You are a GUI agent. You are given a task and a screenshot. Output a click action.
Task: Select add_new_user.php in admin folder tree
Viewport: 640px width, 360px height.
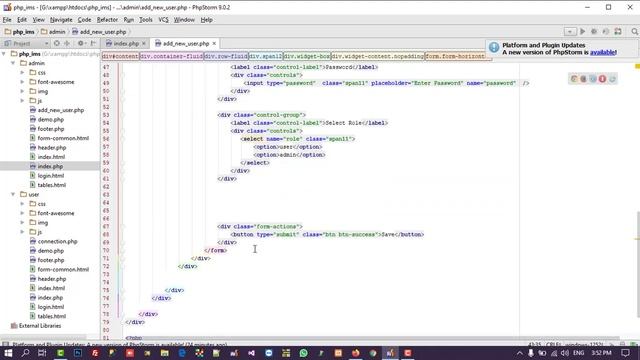pos(57,110)
